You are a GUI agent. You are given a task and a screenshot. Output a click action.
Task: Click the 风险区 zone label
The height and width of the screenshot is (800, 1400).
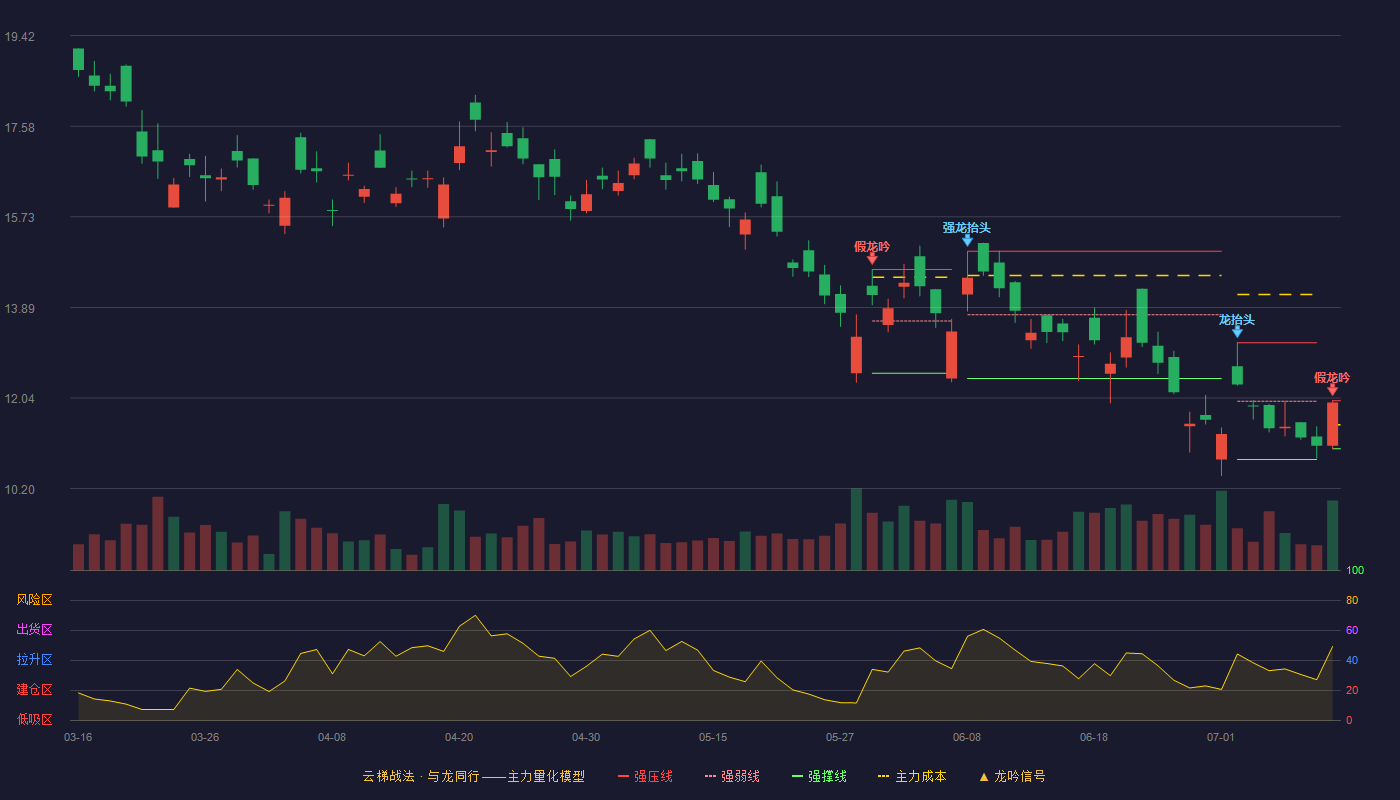[x=34, y=600]
